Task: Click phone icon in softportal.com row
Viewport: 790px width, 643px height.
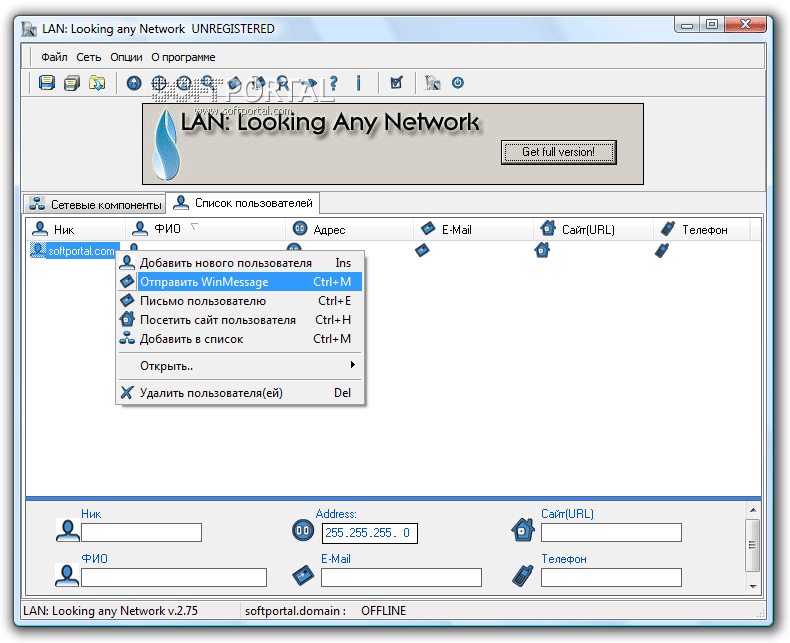Action: point(662,250)
